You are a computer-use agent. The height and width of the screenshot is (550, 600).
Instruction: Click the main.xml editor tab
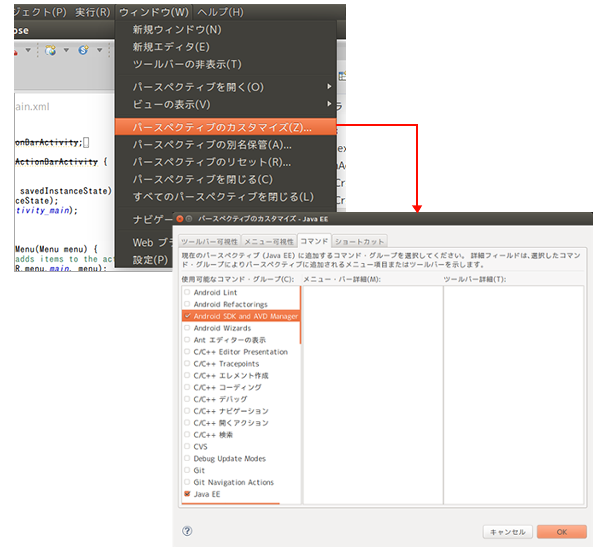tap(32, 107)
